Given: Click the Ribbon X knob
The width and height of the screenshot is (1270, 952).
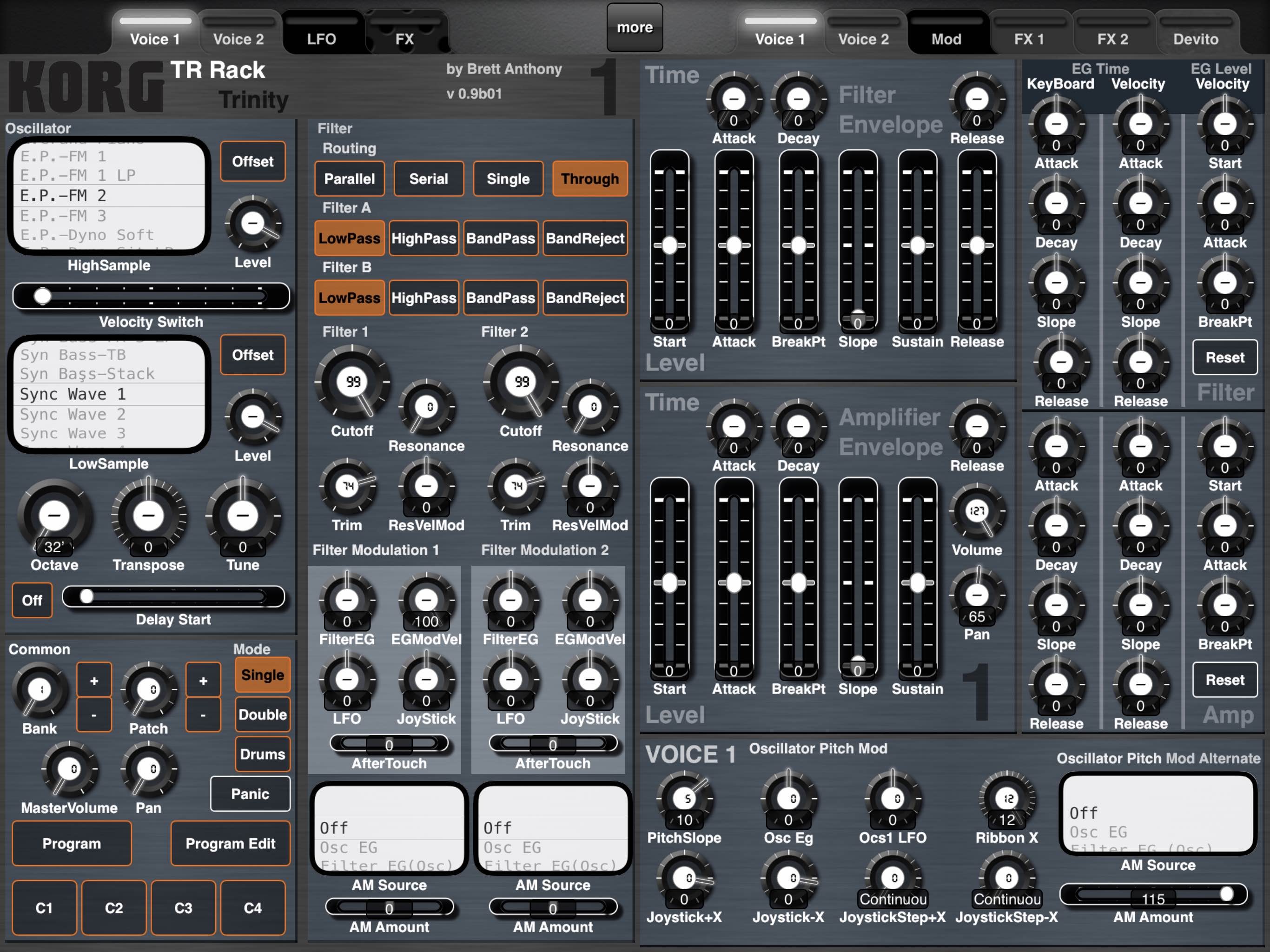Looking at the screenshot, I should pos(1007,799).
